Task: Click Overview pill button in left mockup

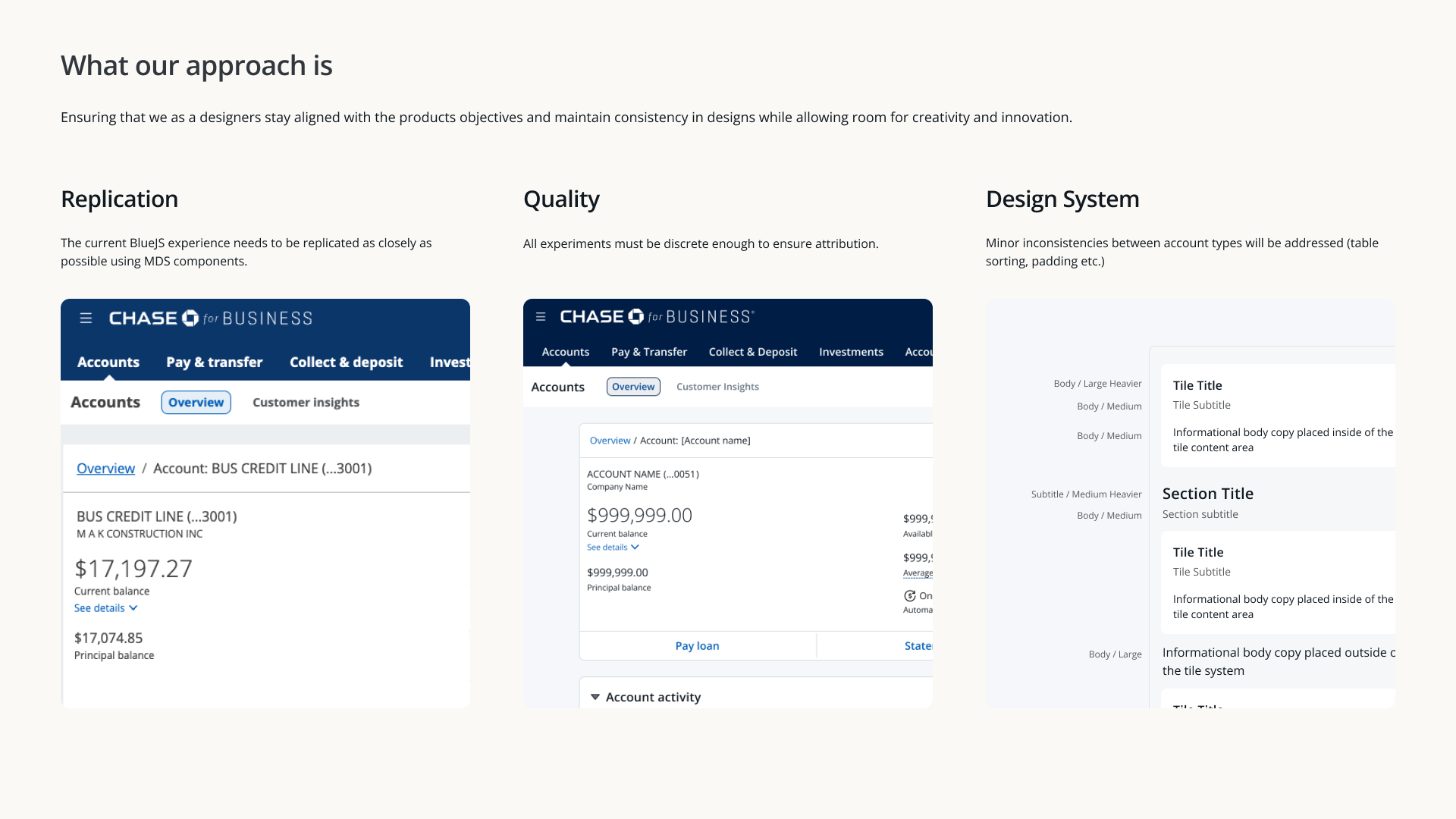Action: [196, 403]
